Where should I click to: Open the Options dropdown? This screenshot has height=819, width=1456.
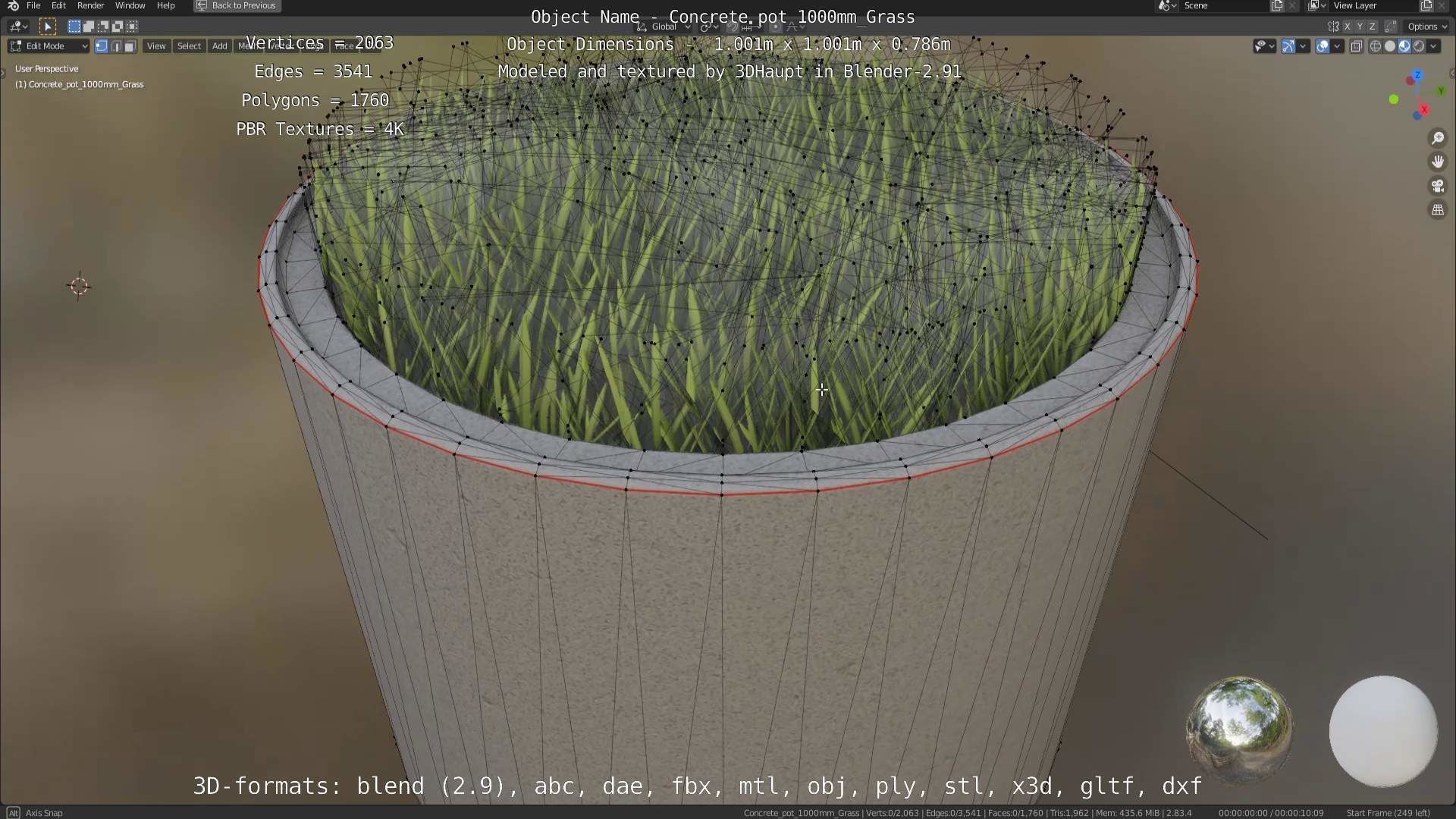click(x=1426, y=27)
